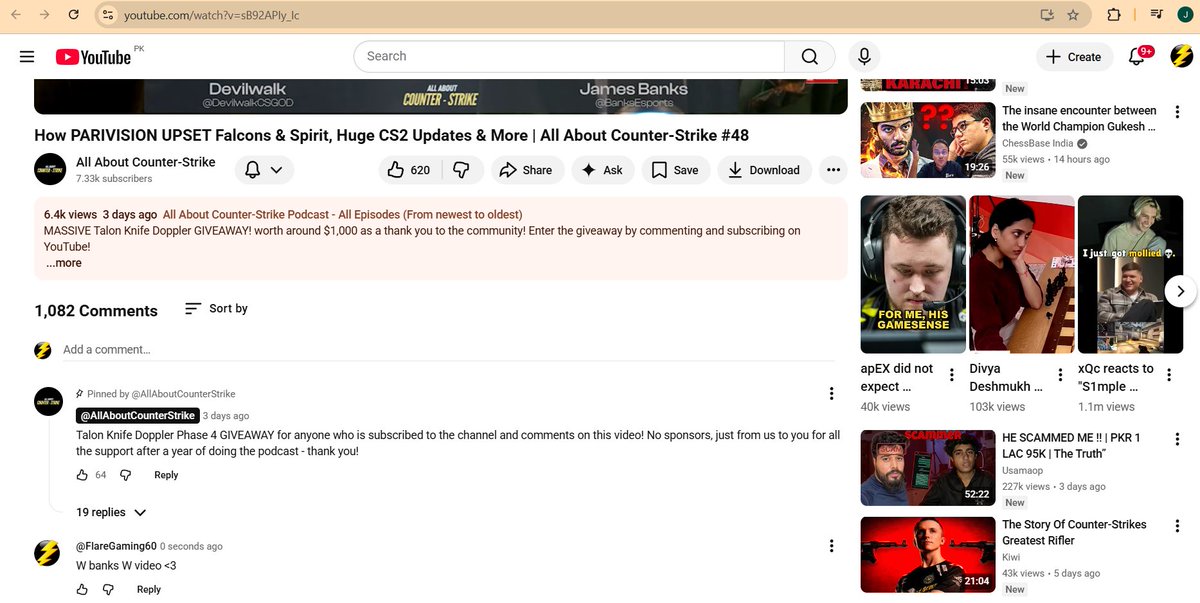Image resolution: width=1200 pixels, height=603 pixels.
Task: Start voice search with the microphone
Action: [864, 57]
